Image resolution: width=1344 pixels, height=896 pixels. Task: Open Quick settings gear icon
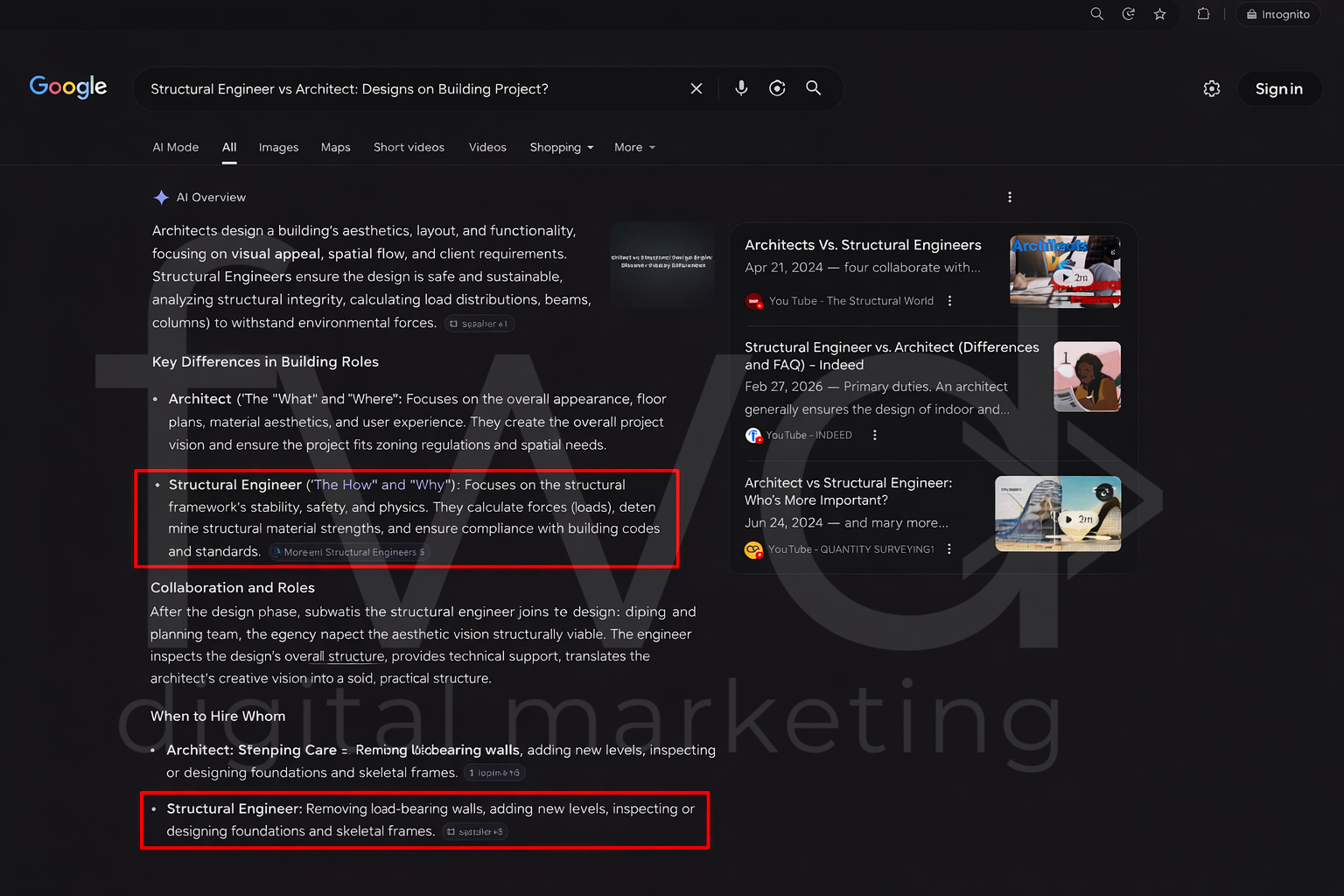click(1212, 88)
